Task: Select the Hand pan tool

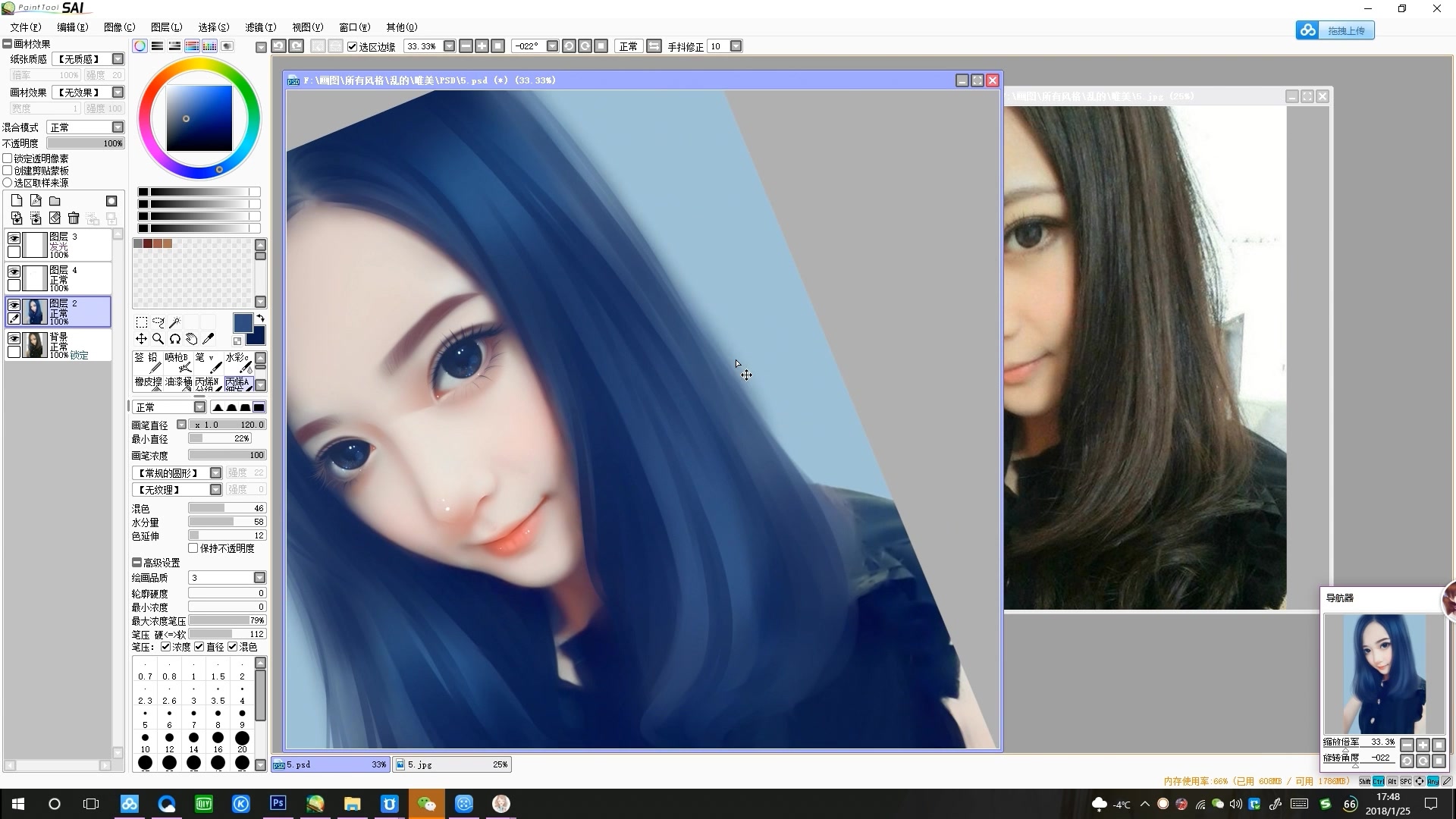Action: pyautogui.click(x=192, y=339)
